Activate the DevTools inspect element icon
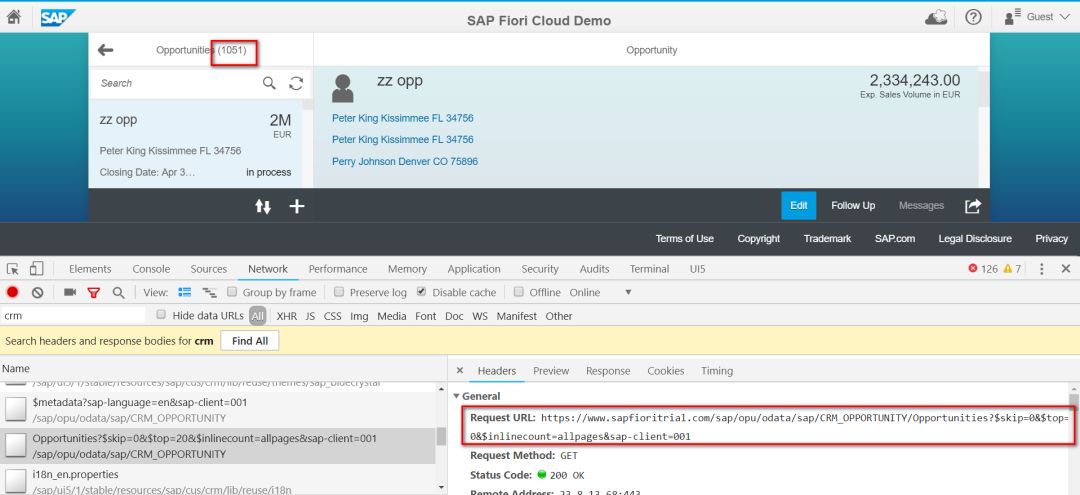The width and height of the screenshot is (1080, 495). [13, 268]
